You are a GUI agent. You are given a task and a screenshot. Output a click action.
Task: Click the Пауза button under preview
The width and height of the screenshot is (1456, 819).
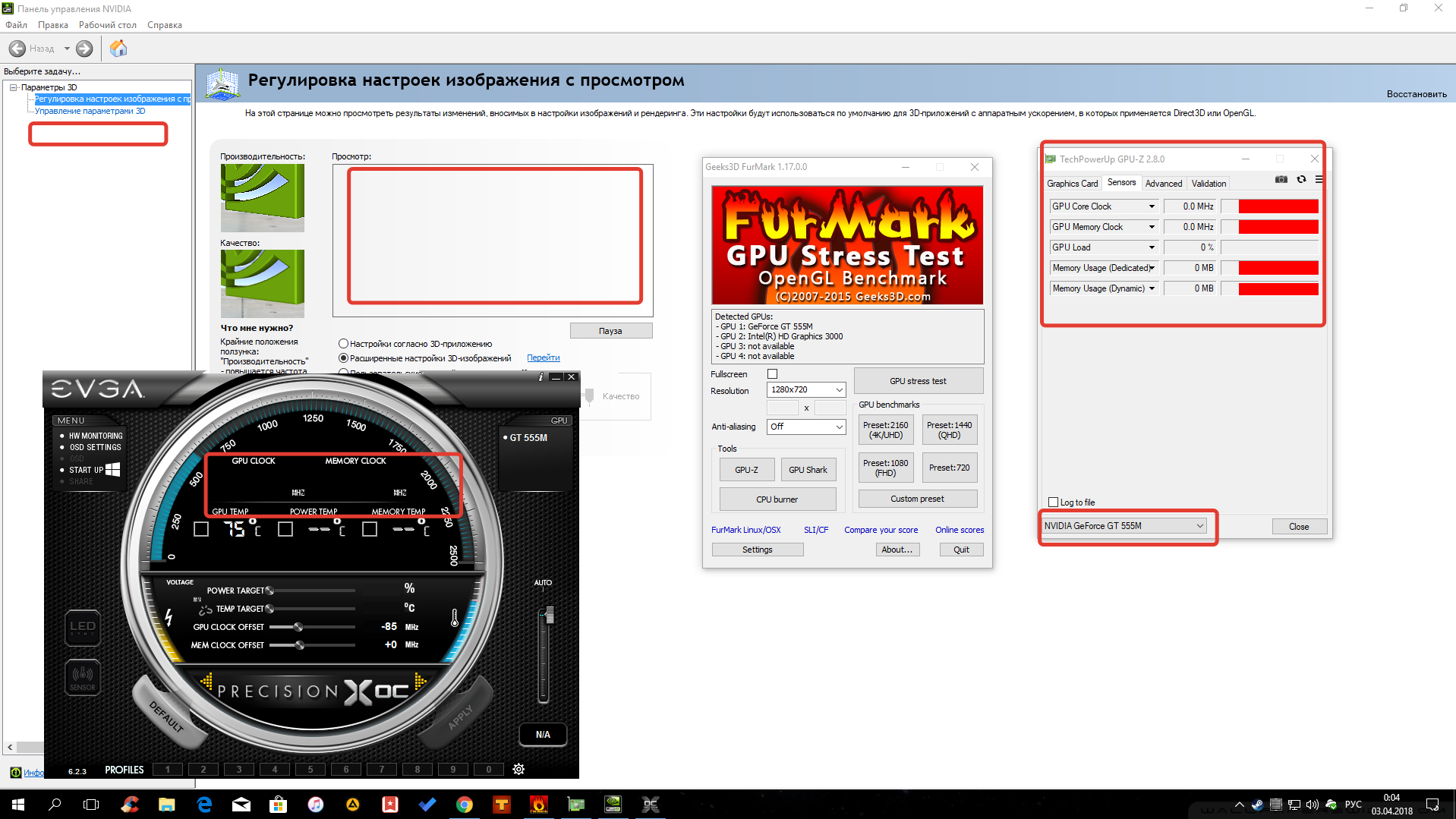(x=610, y=331)
